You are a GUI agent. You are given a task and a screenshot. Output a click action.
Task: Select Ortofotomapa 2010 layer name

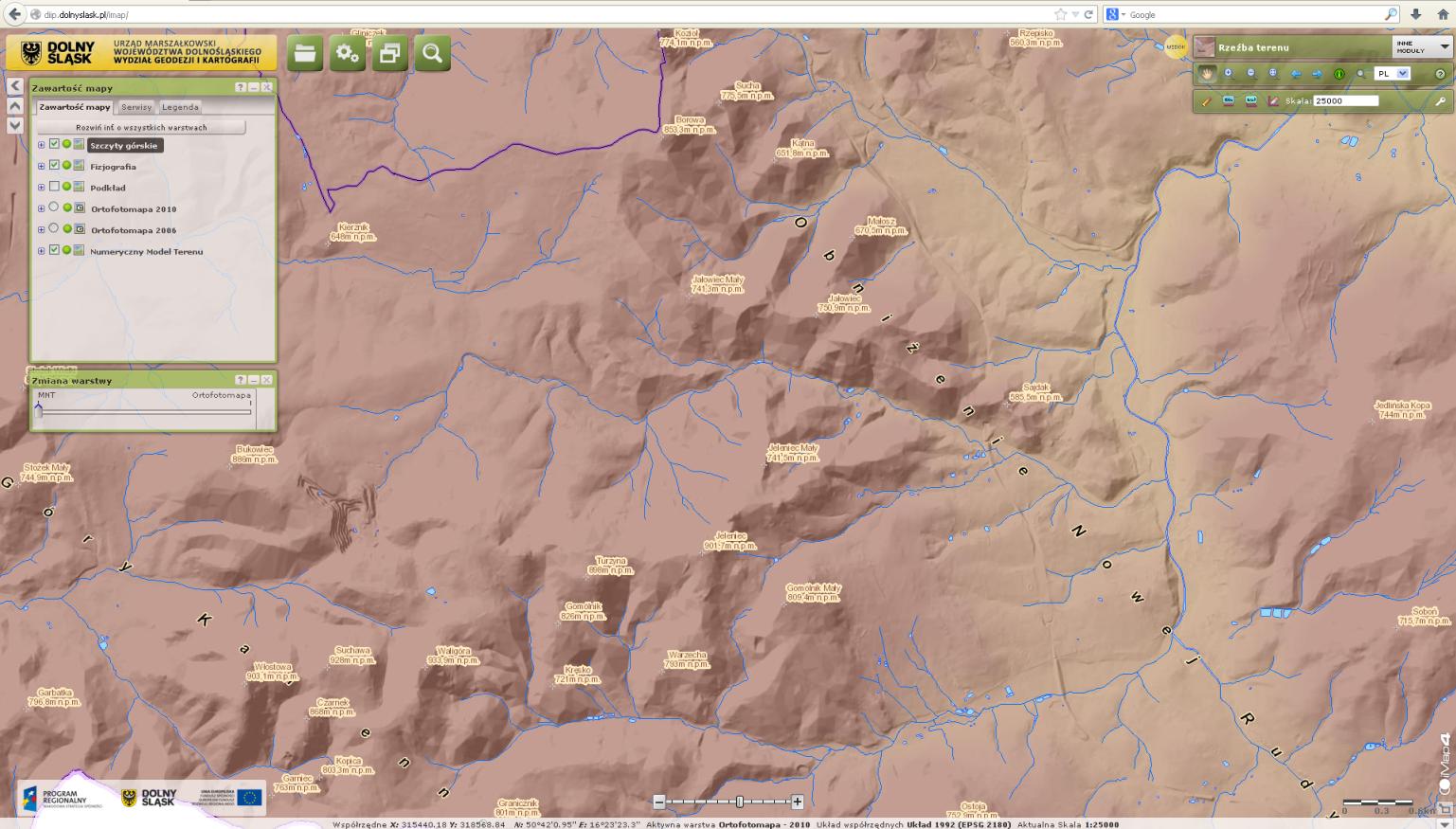pos(134,209)
